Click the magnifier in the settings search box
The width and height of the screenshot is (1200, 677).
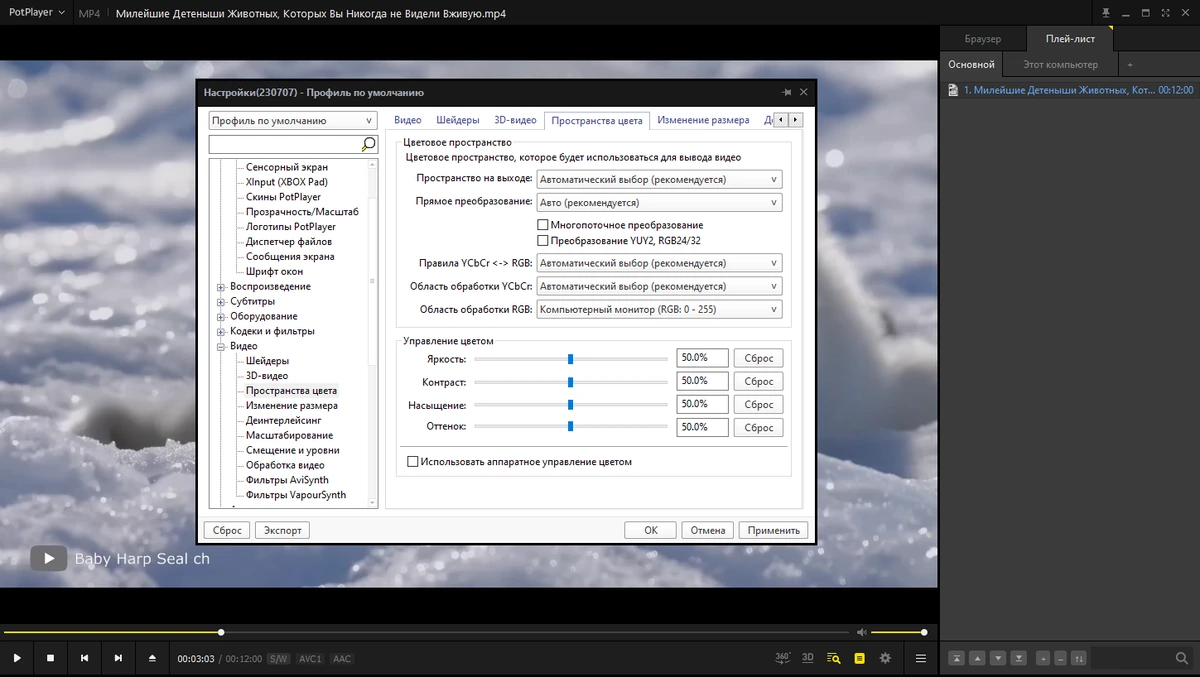pos(368,145)
